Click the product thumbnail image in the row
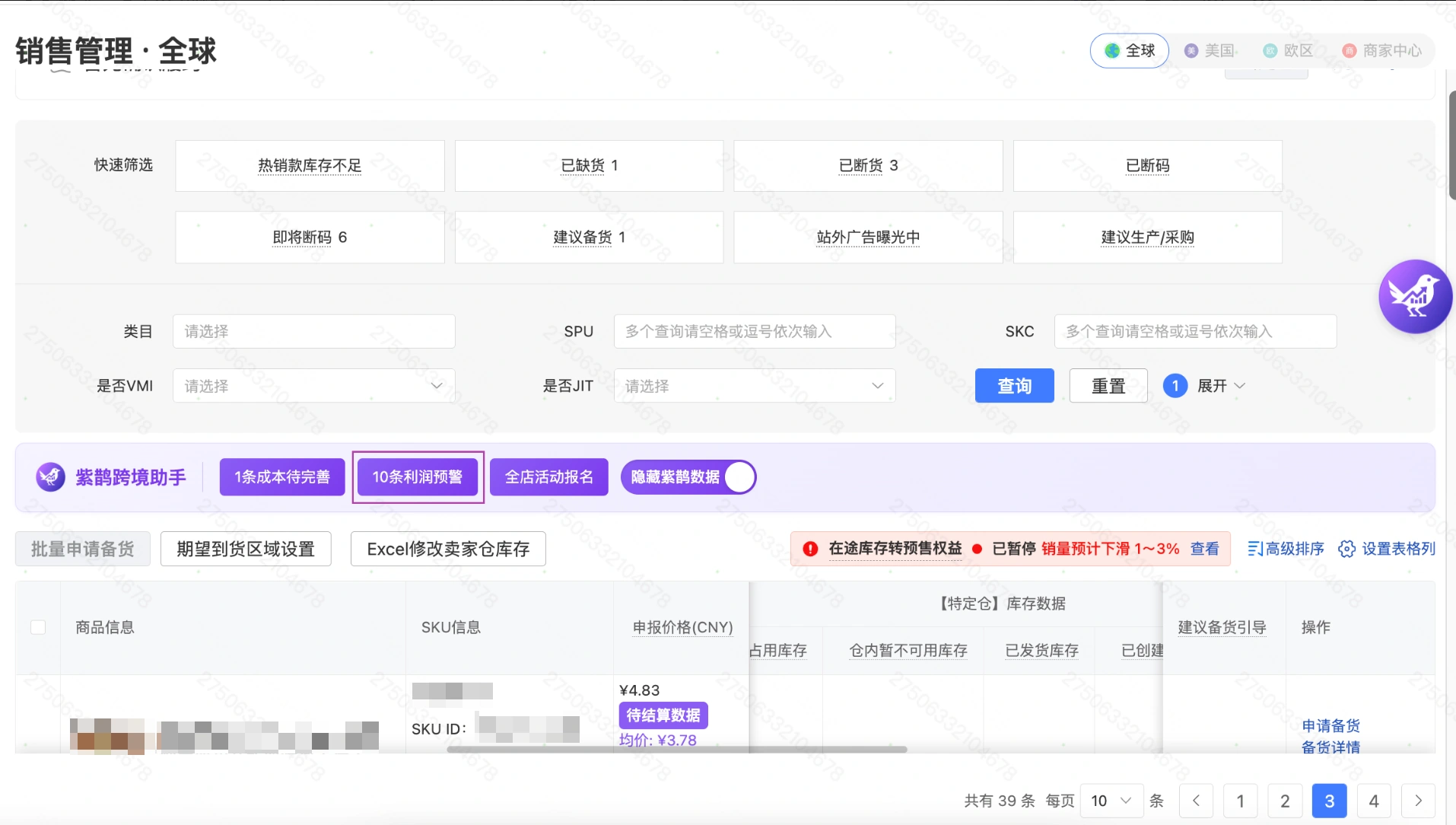 click(x=106, y=735)
